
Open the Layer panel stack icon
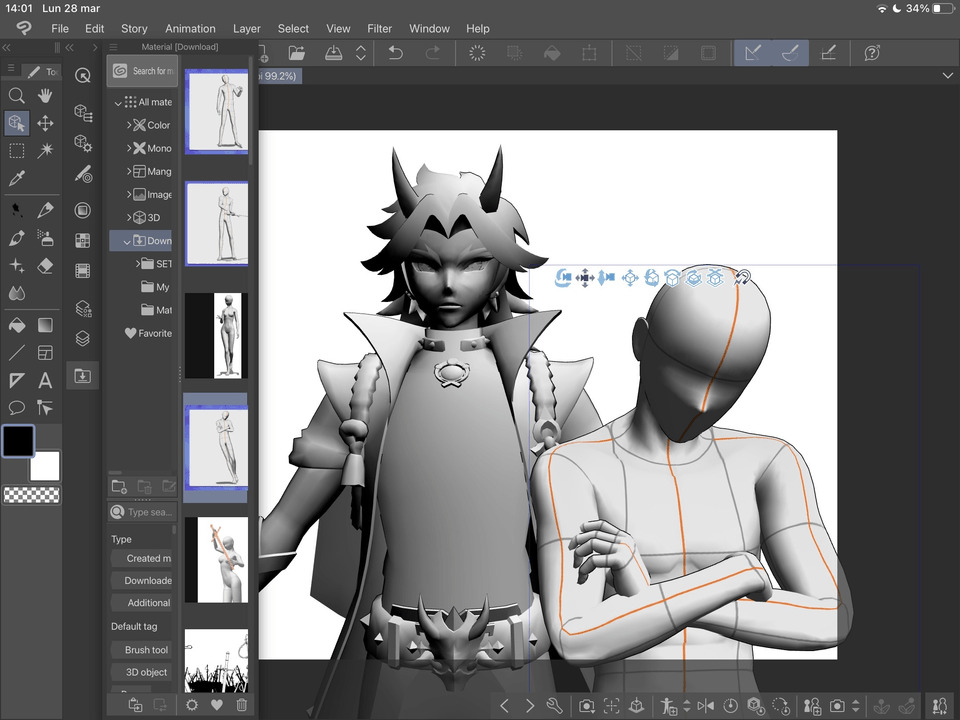coord(83,339)
